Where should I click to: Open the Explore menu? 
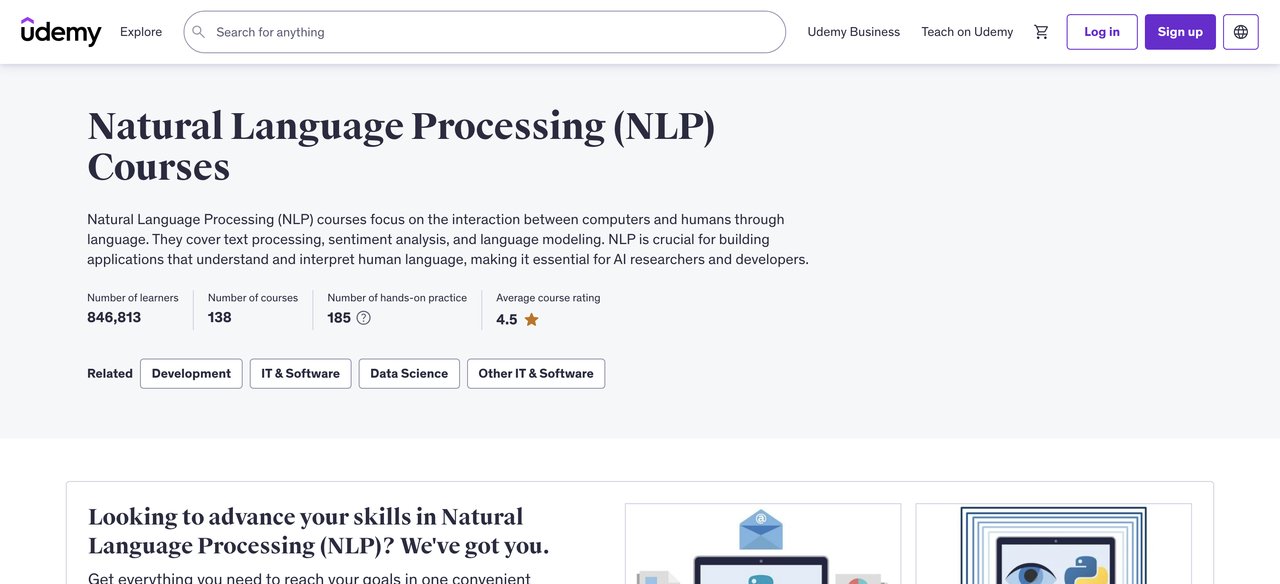pos(141,32)
